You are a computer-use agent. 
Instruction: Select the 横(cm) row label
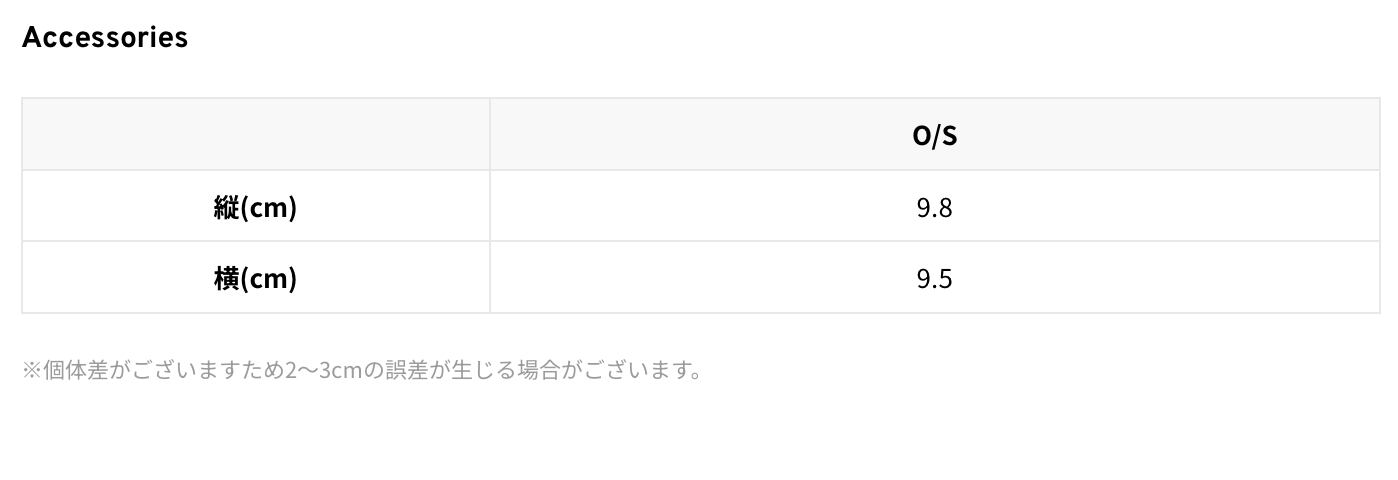(255, 278)
